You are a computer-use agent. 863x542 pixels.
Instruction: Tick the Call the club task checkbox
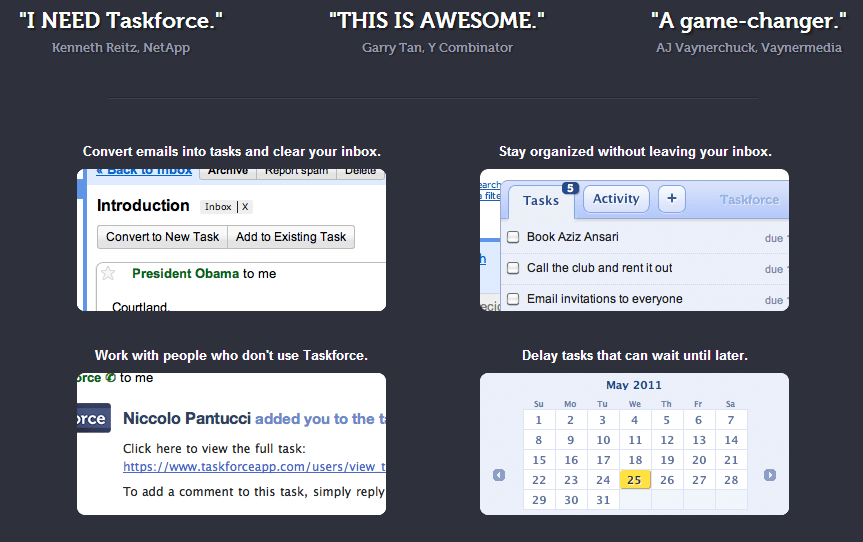tap(513, 268)
